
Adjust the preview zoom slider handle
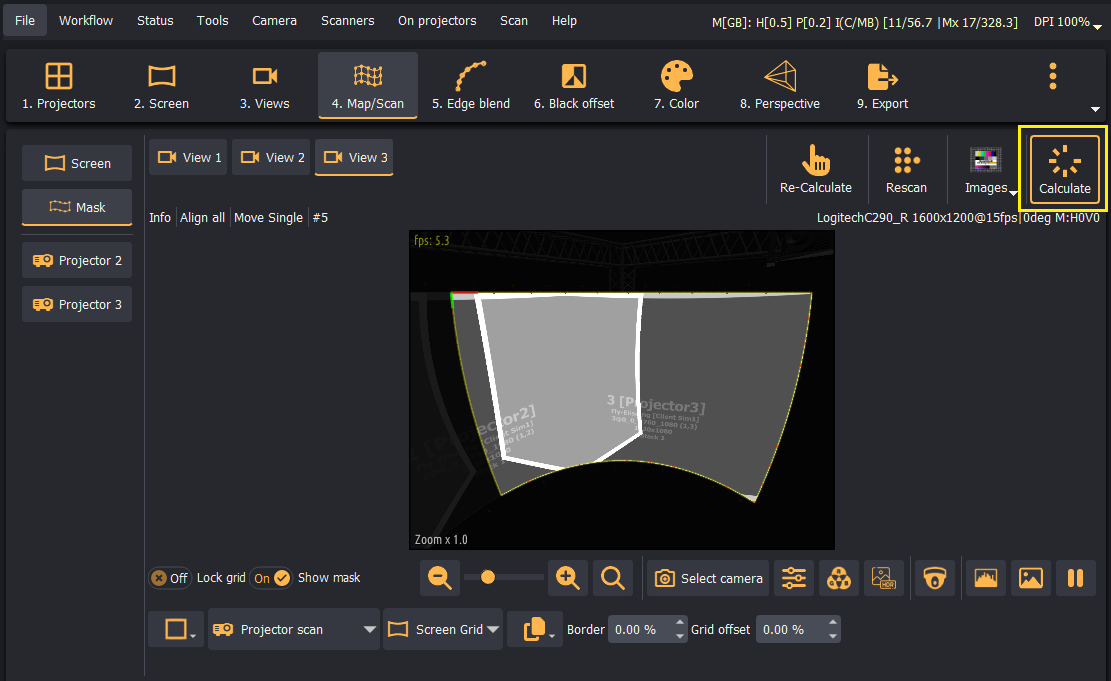tap(487, 578)
